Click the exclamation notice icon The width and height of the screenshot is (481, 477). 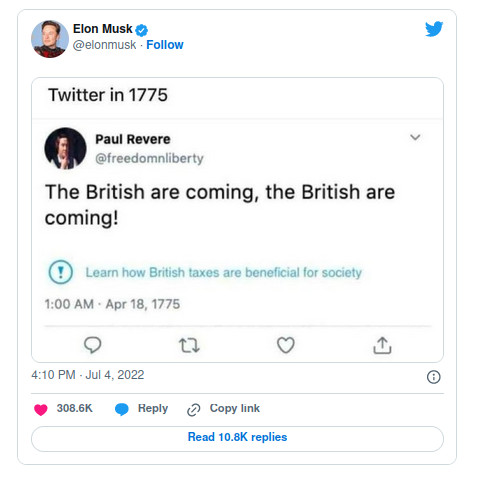[61, 272]
